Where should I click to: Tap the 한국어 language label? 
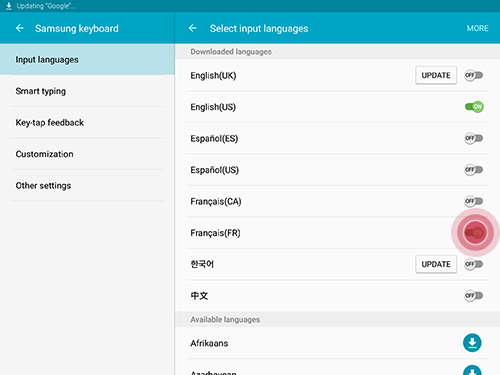(202, 264)
